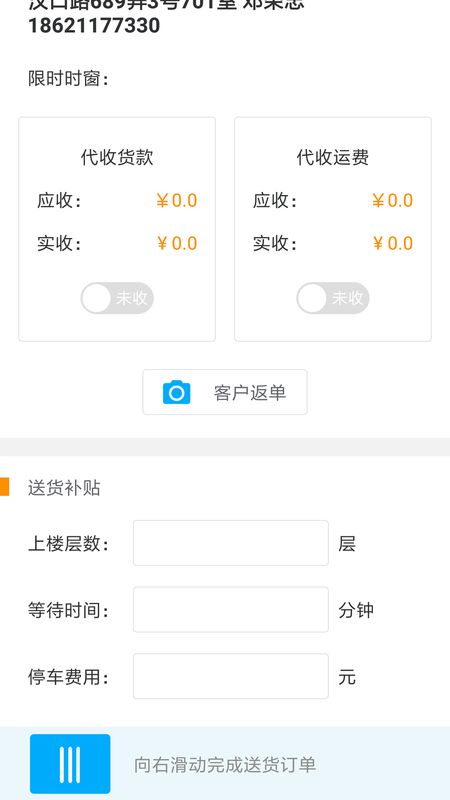Tap the 限时时窗 label
450x800 pixels.
68,79
